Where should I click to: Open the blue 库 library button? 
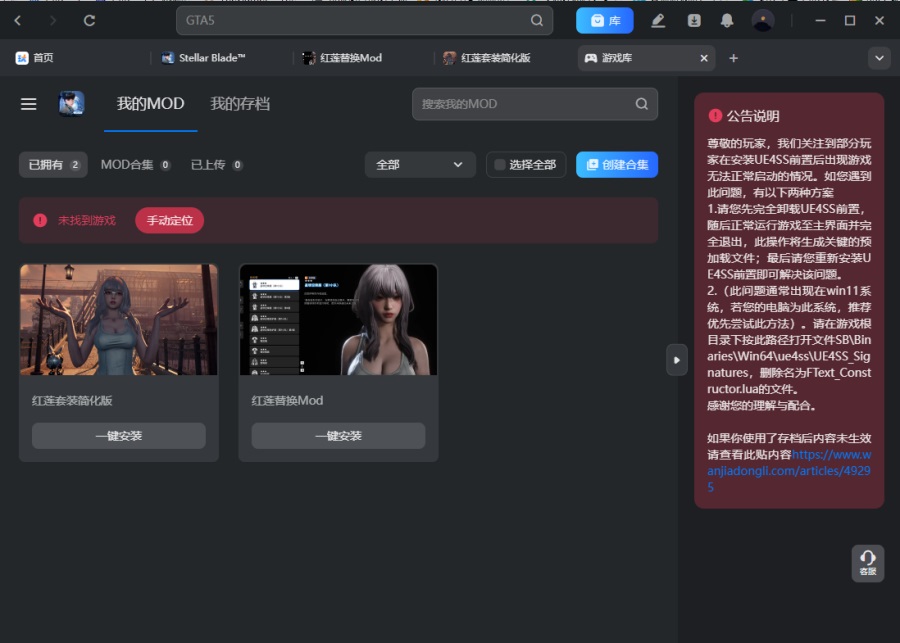[x=605, y=21]
